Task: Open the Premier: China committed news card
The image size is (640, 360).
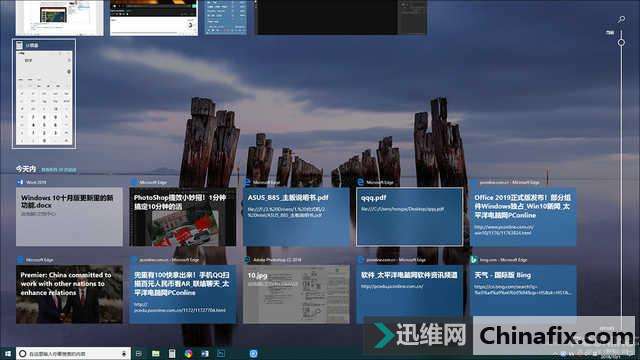Action: [69, 294]
